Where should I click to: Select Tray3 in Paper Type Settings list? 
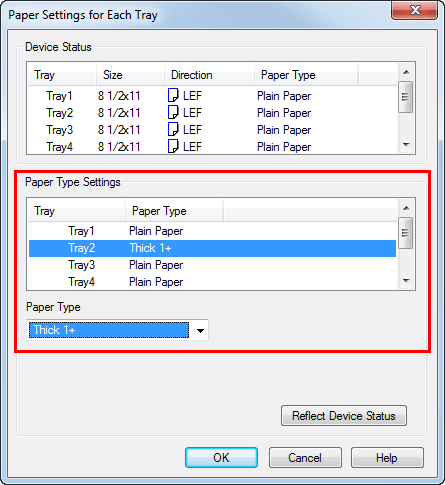pyautogui.click(x=212, y=265)
